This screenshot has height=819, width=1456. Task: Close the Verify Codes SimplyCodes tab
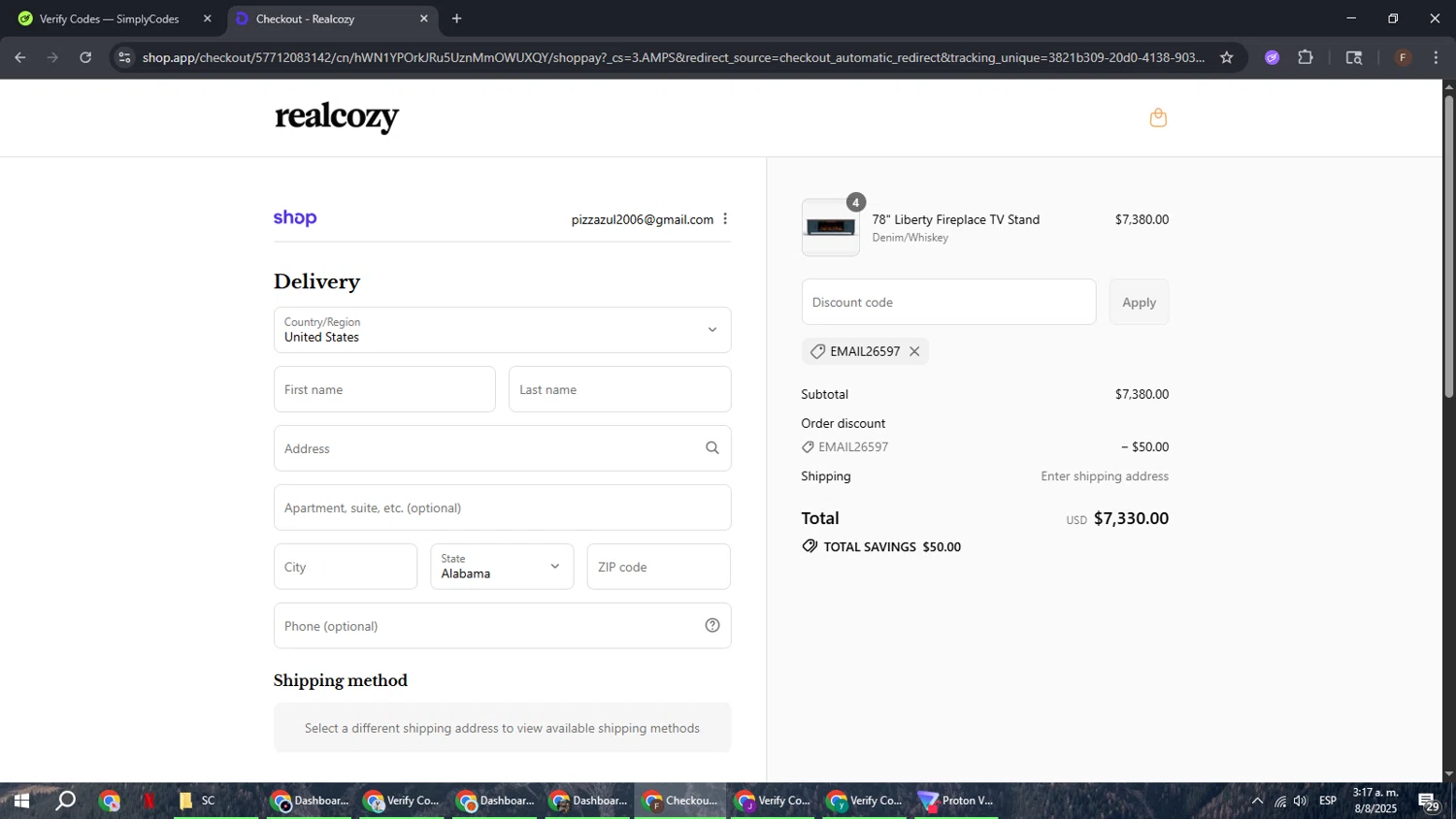207,18
